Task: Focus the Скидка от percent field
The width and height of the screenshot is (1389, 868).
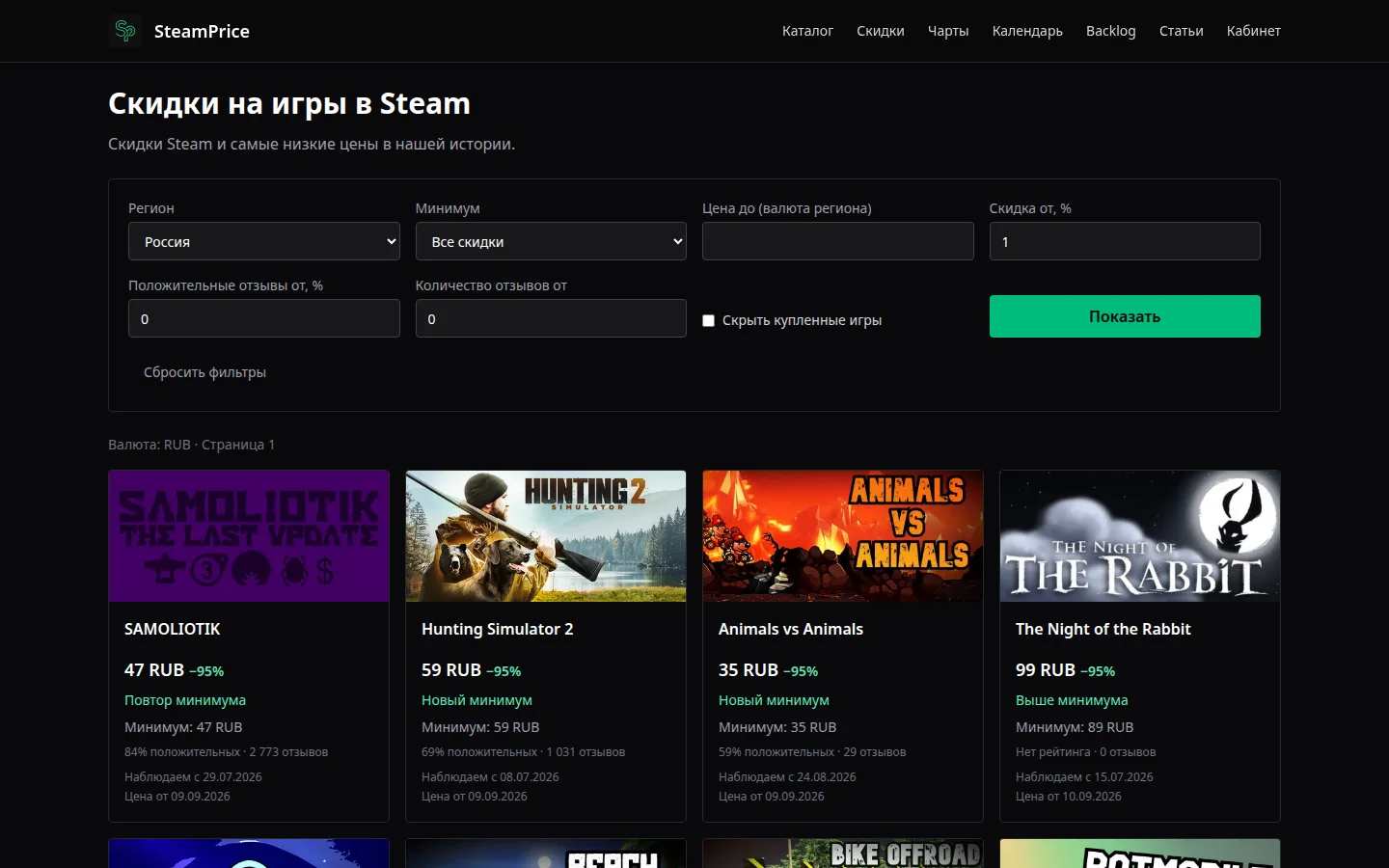Action: tap(1125, 241)
